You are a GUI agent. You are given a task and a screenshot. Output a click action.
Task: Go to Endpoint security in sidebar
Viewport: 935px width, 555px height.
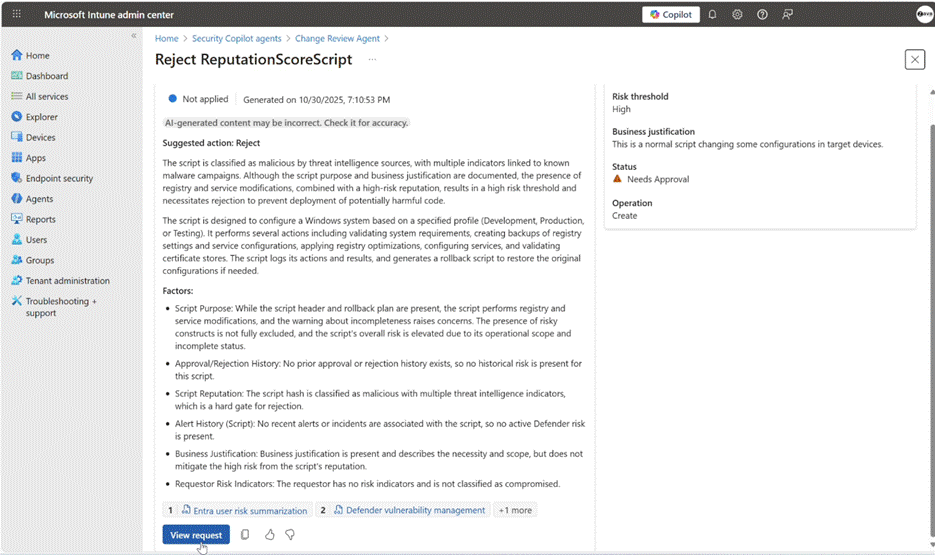(x=58, y=178)
